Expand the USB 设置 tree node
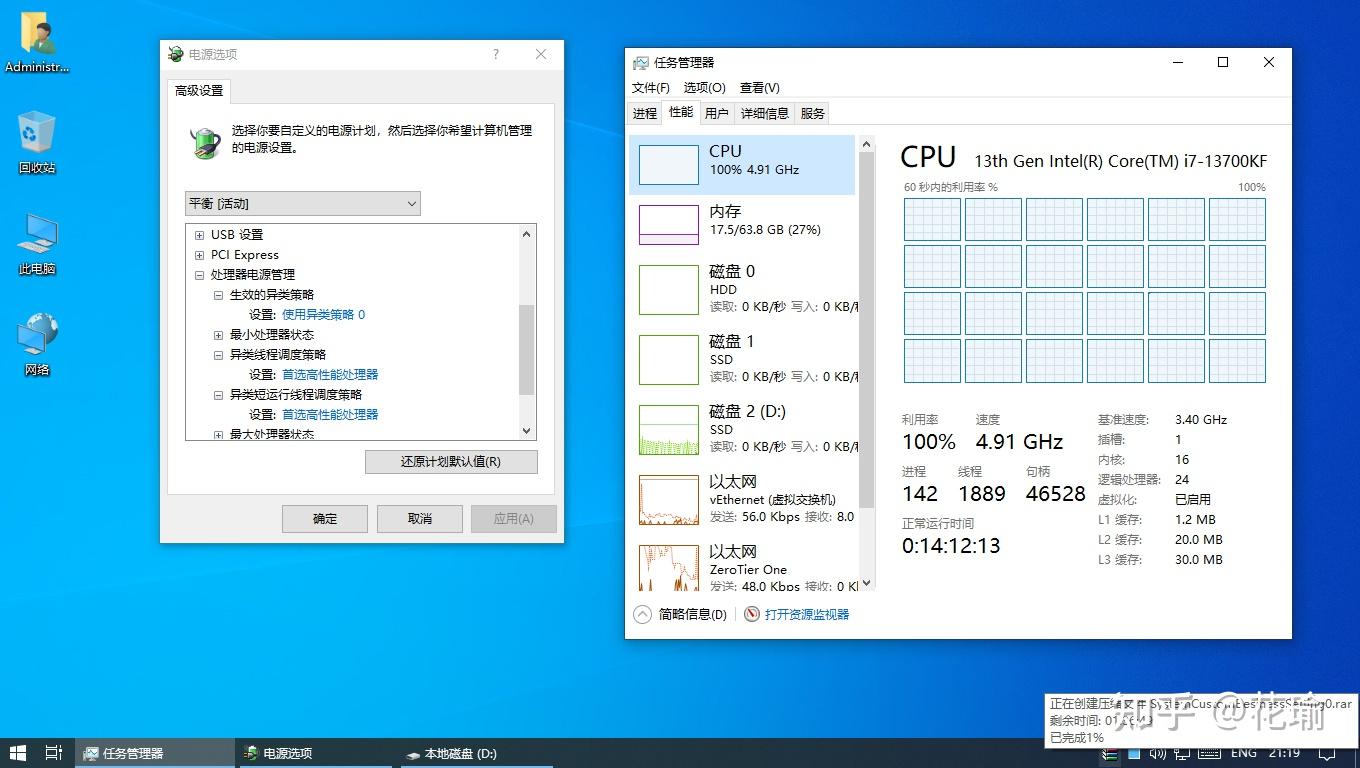Screen dimensions: 1360x768 (198, 234)
